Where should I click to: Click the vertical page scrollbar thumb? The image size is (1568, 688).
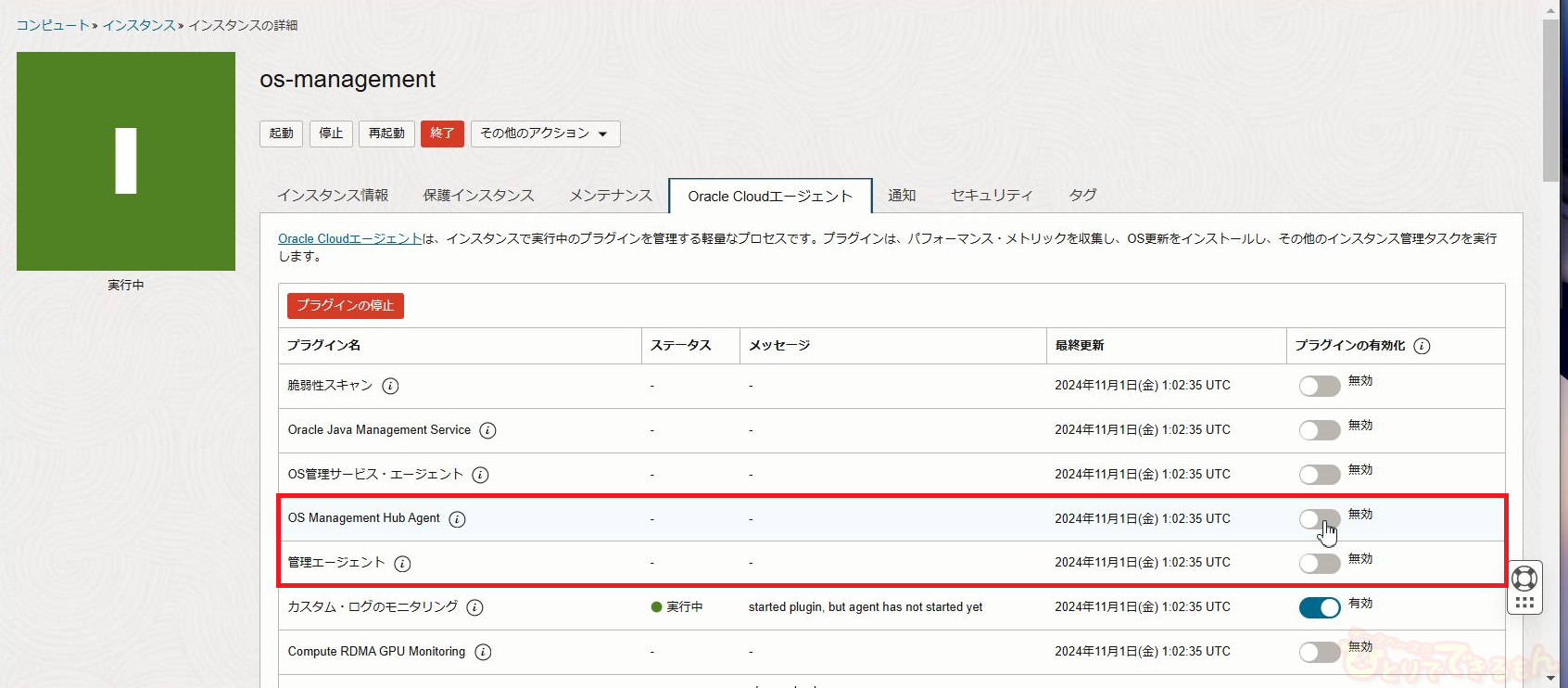click(x=1551, y=100)
